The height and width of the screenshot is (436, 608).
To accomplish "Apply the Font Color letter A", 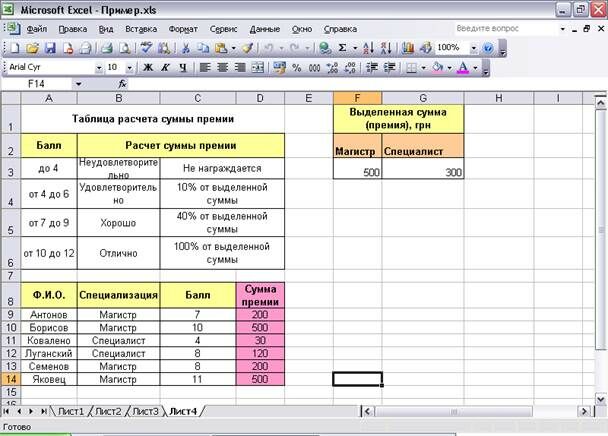I will pyautogui.click(x=463, y=67).
